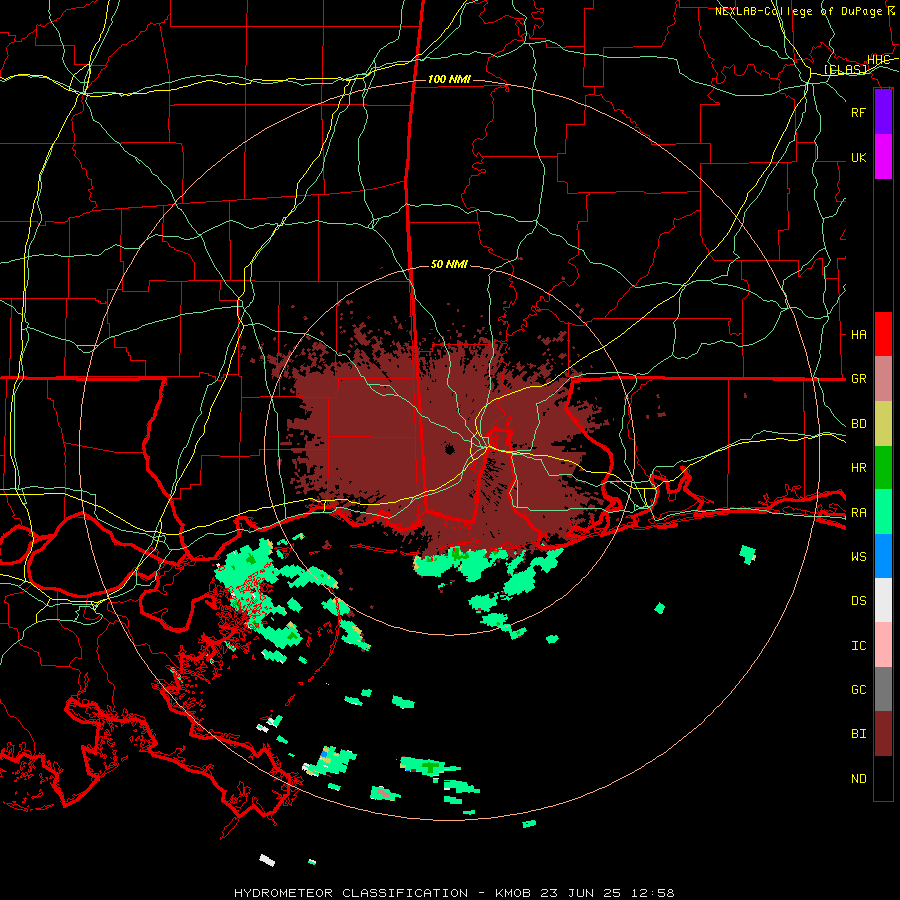This screenshot has height=900, width=900.
Task: Click the 'RF' legend label
Action: click(858, 112)
